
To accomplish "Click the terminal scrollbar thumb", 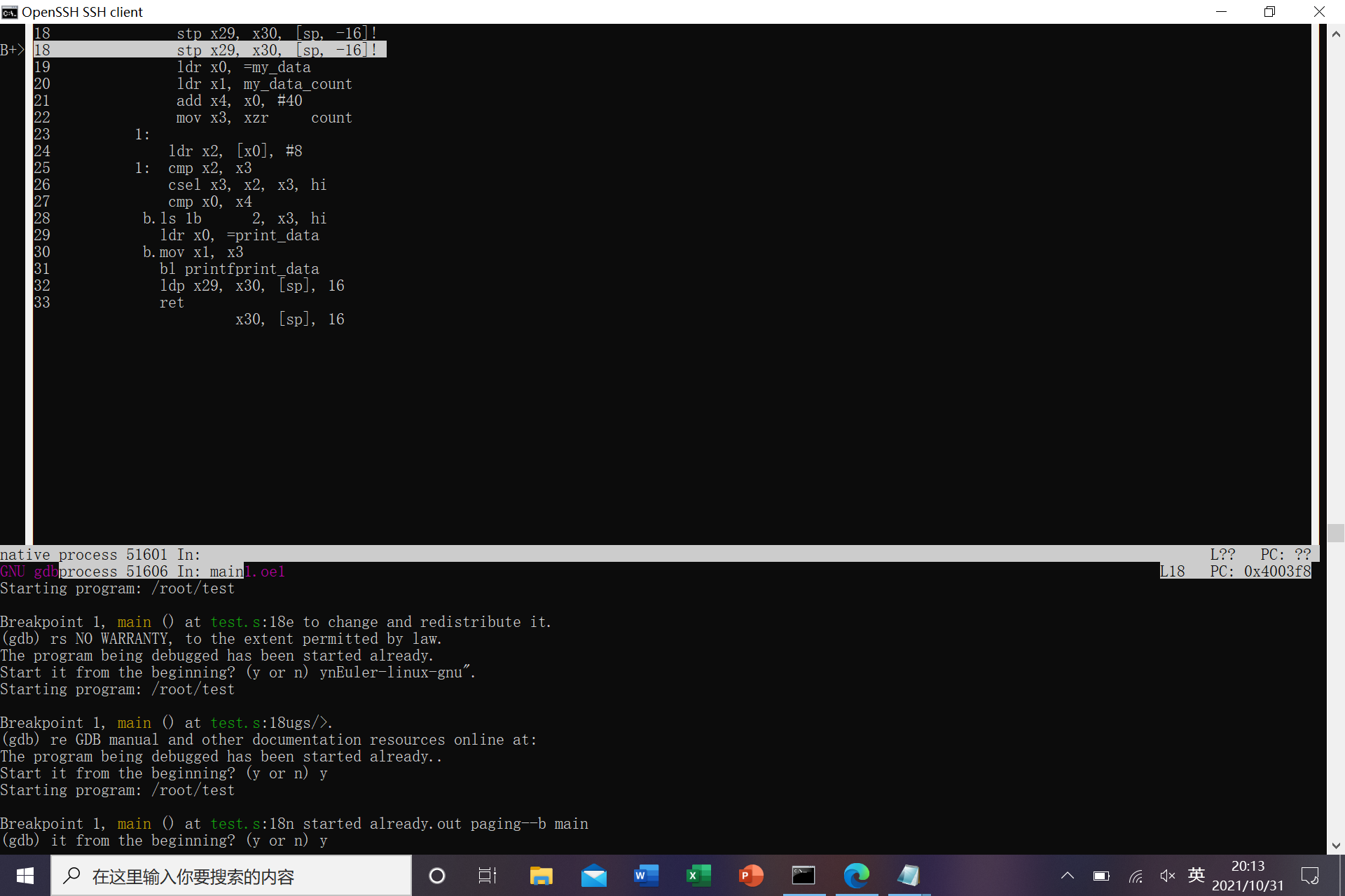I will coord(1336,533).
